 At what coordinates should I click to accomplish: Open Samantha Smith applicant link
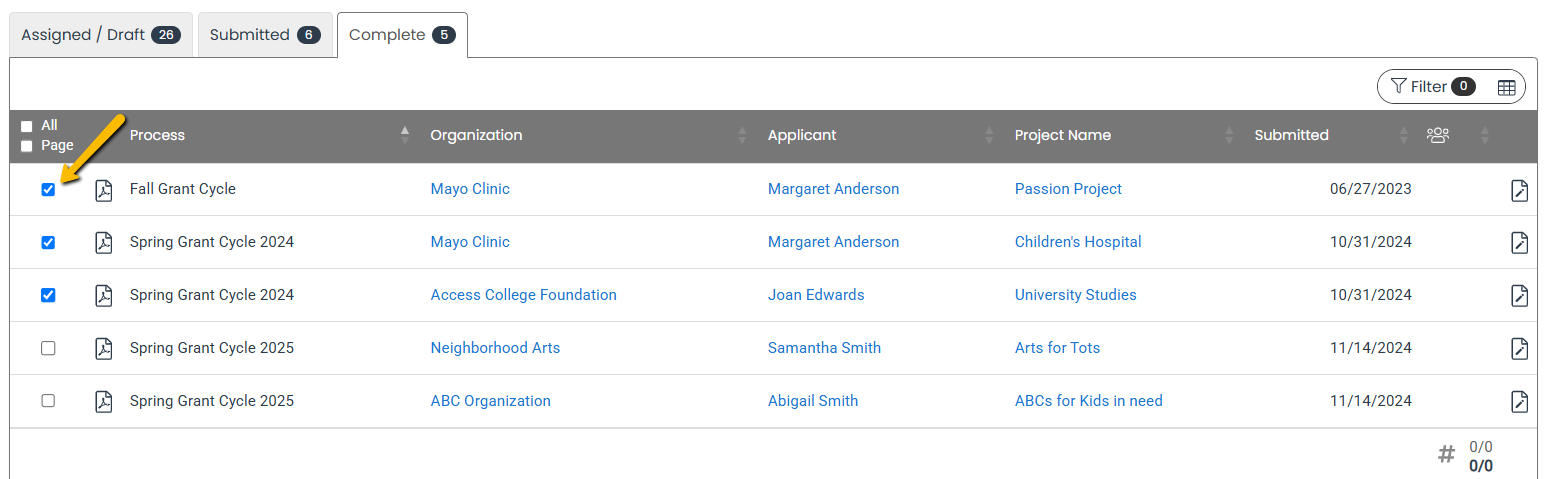coord(824,348)
